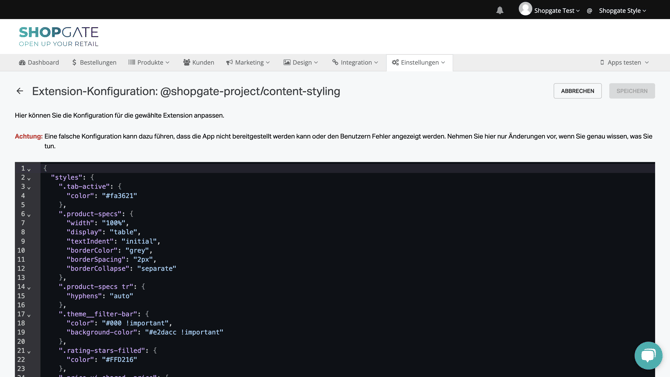Click the "initial" textIndent value
Screen dimensions: 670x377
pos(139,242)
